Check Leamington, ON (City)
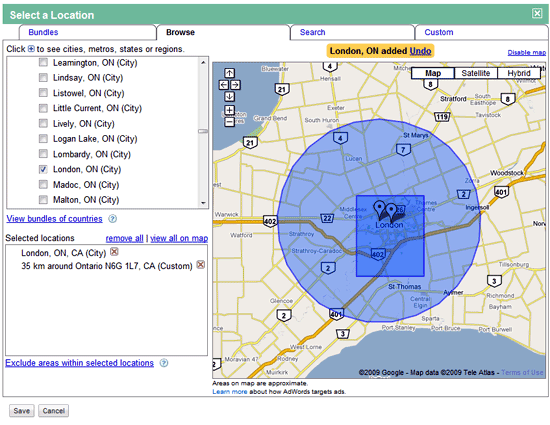The height and width of the screenshot is (425, 550). click(43, 62)
